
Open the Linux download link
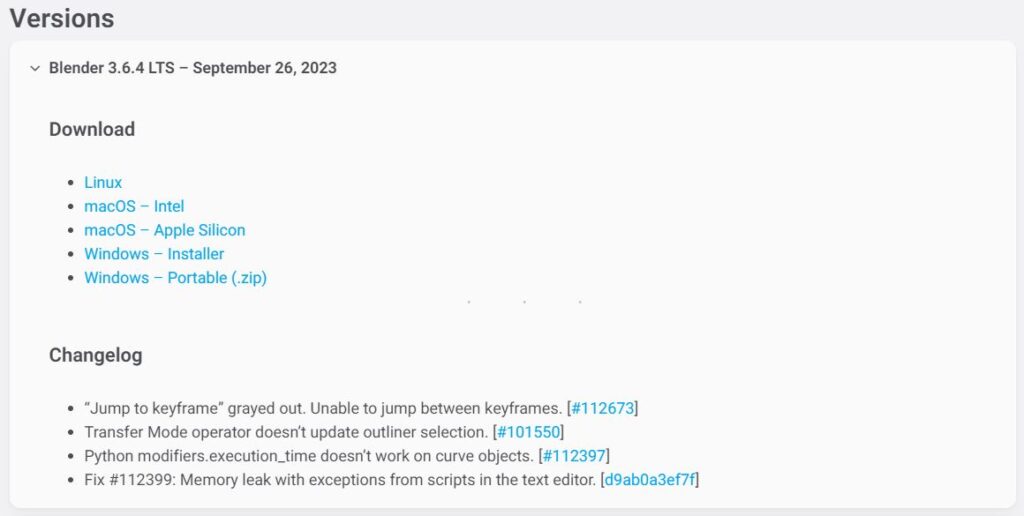tap(103, 183)
